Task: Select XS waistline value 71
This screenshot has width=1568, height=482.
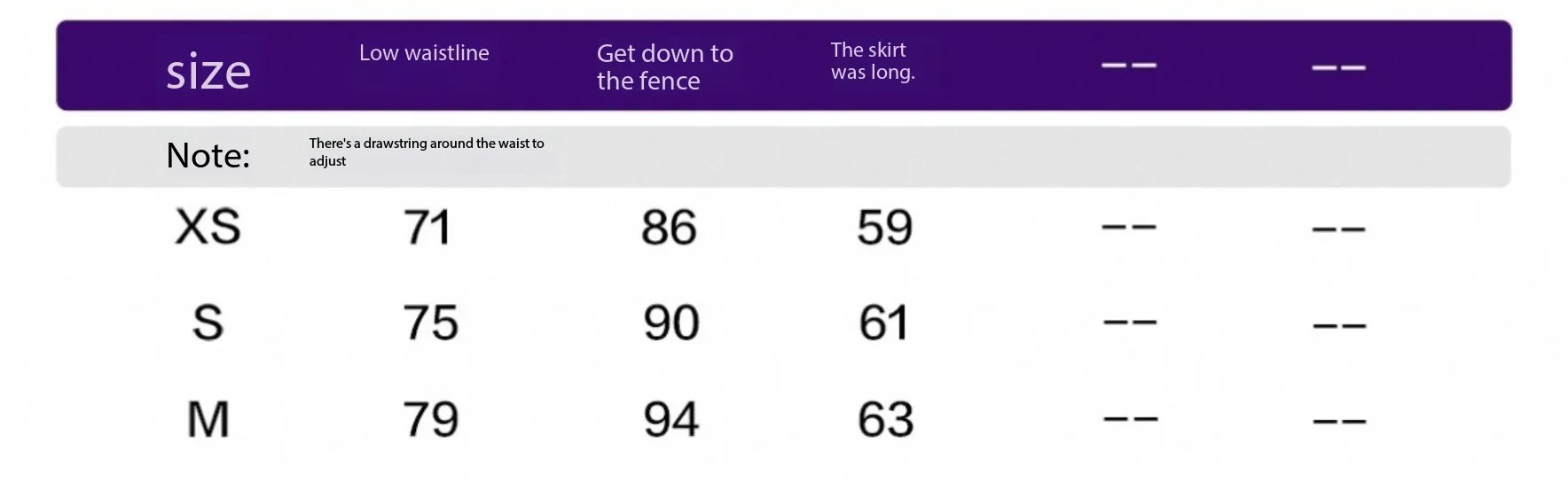Action: 427,227
